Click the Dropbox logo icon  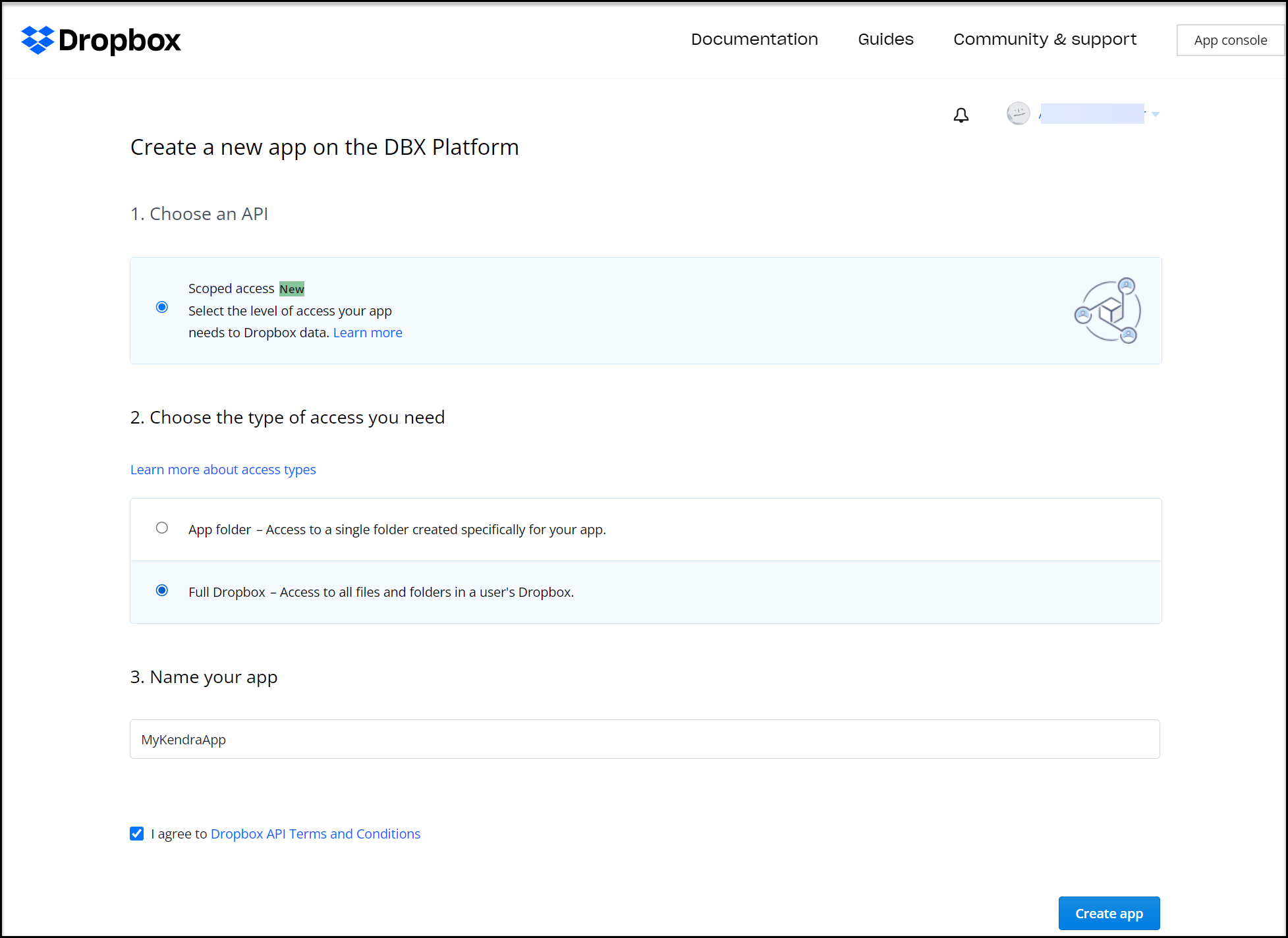coord(37,40)
